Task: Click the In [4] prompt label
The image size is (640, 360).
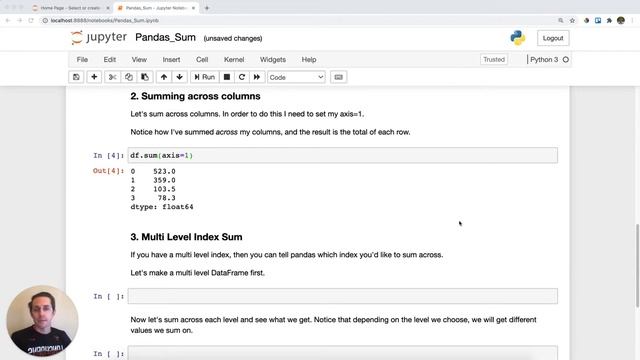Action: pyautogui.click(x=108, y=156)
